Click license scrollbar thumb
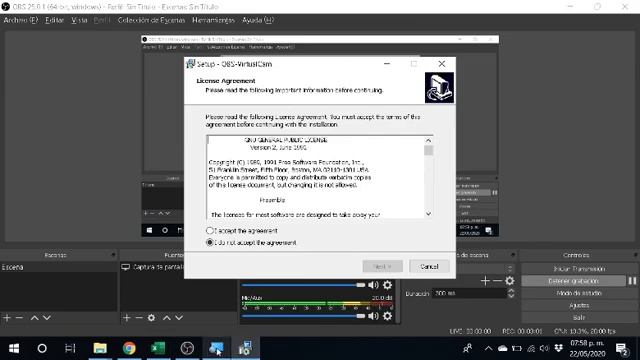 tap(428, 151)
